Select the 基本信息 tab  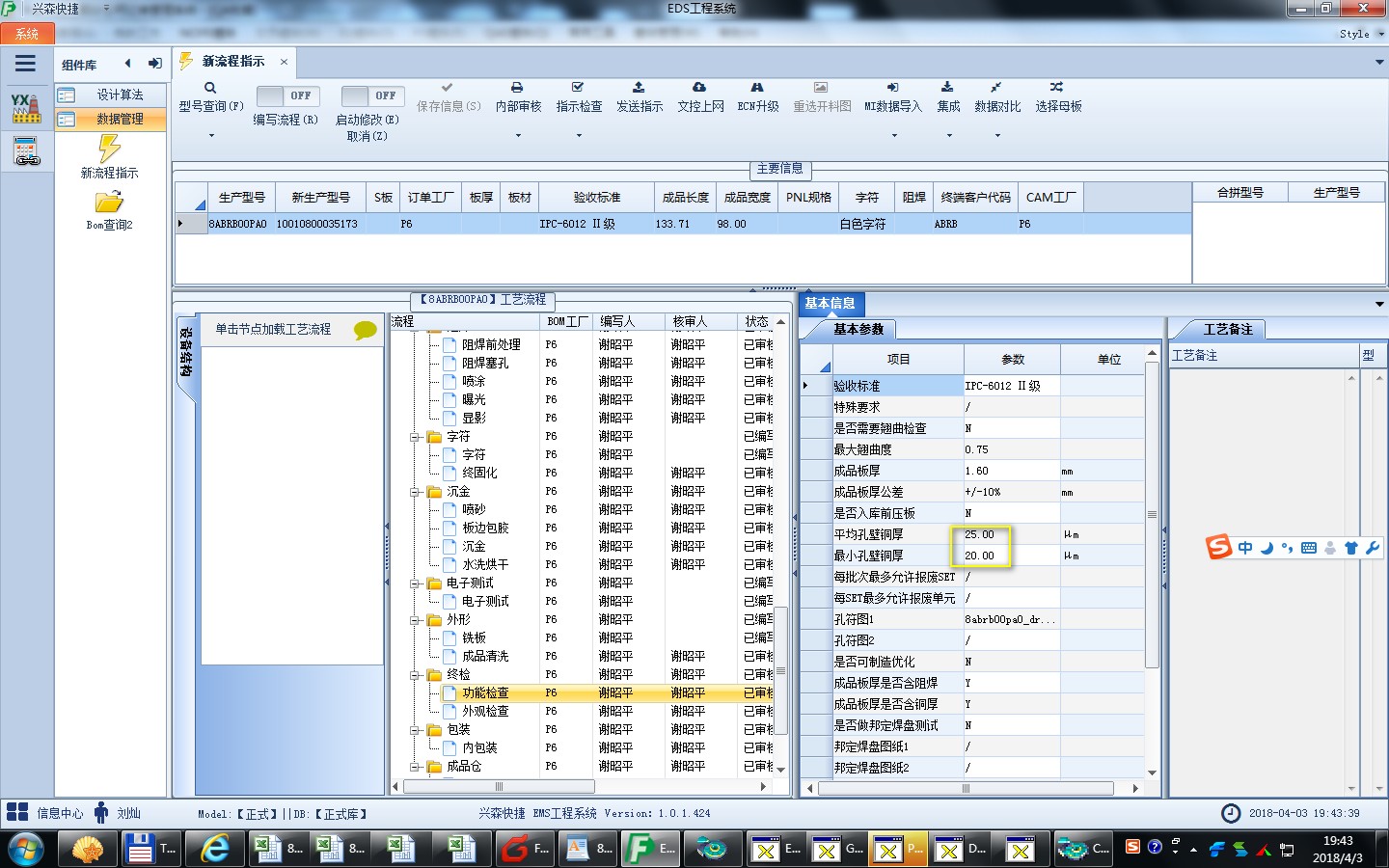[831, 303]
